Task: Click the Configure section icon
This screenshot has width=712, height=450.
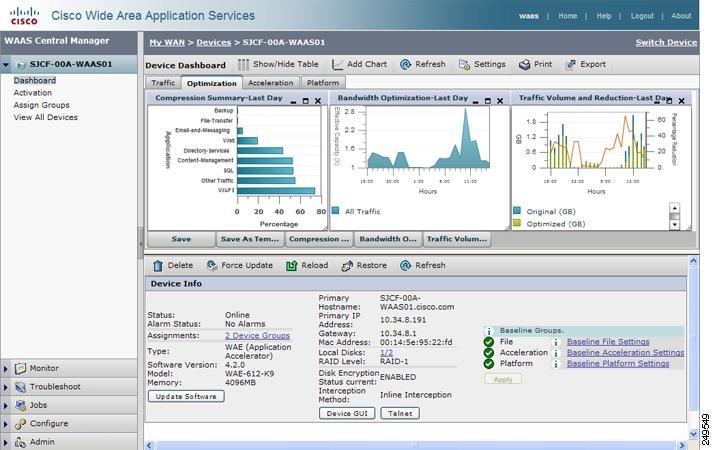Action: [x=20, y=424]
